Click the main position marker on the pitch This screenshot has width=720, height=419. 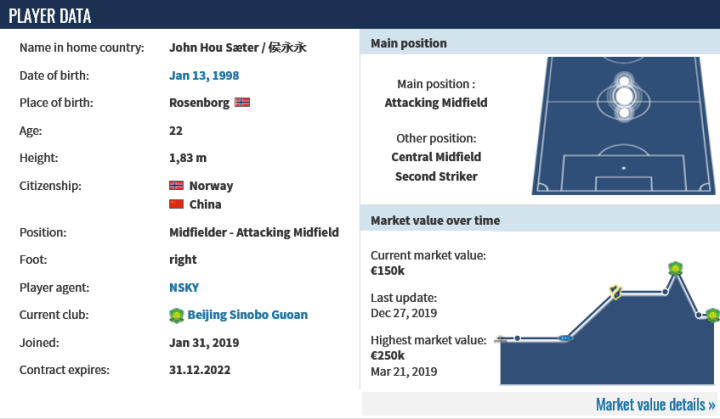coord(624,98)
